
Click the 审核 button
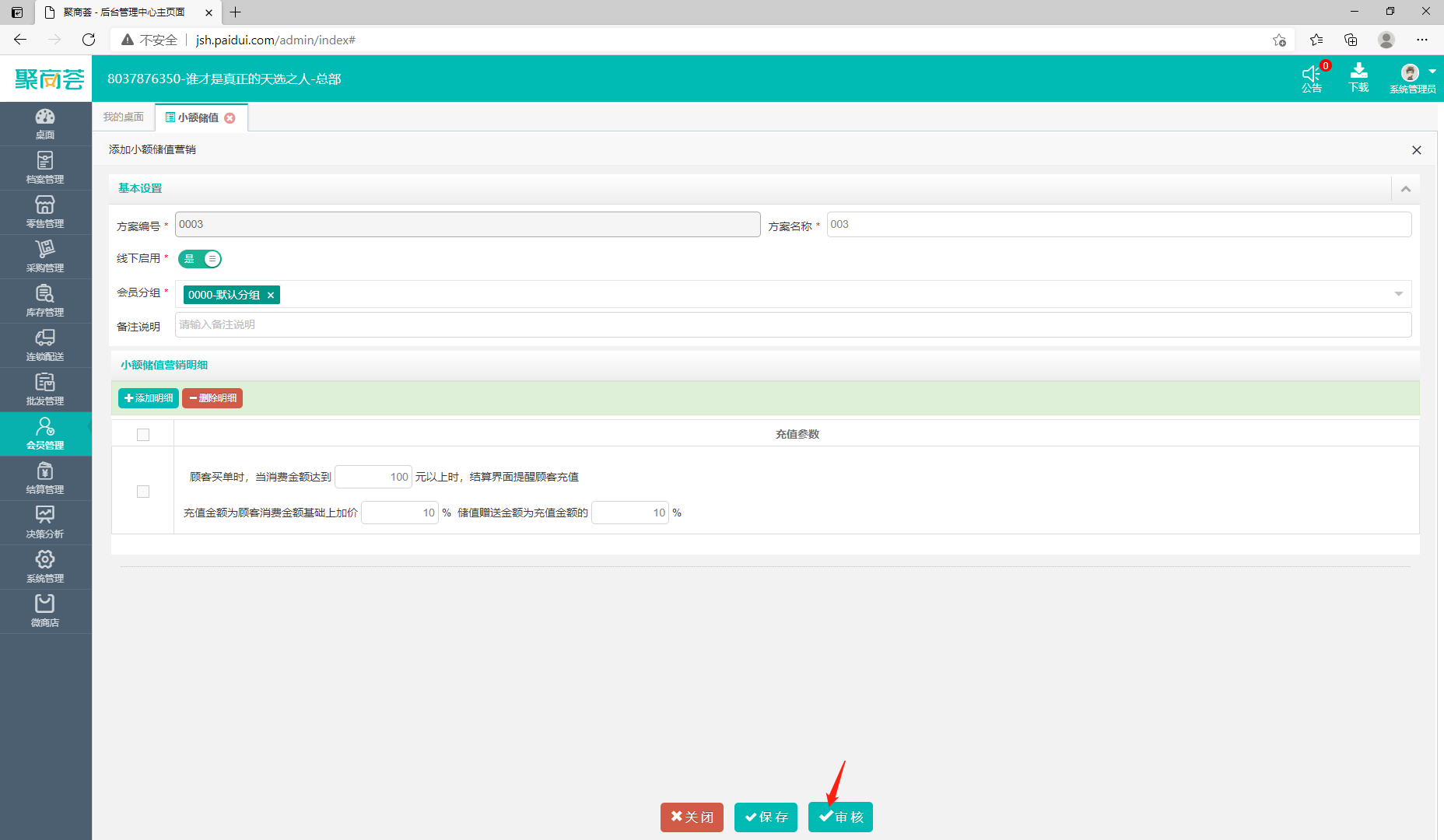coord(840,817)
